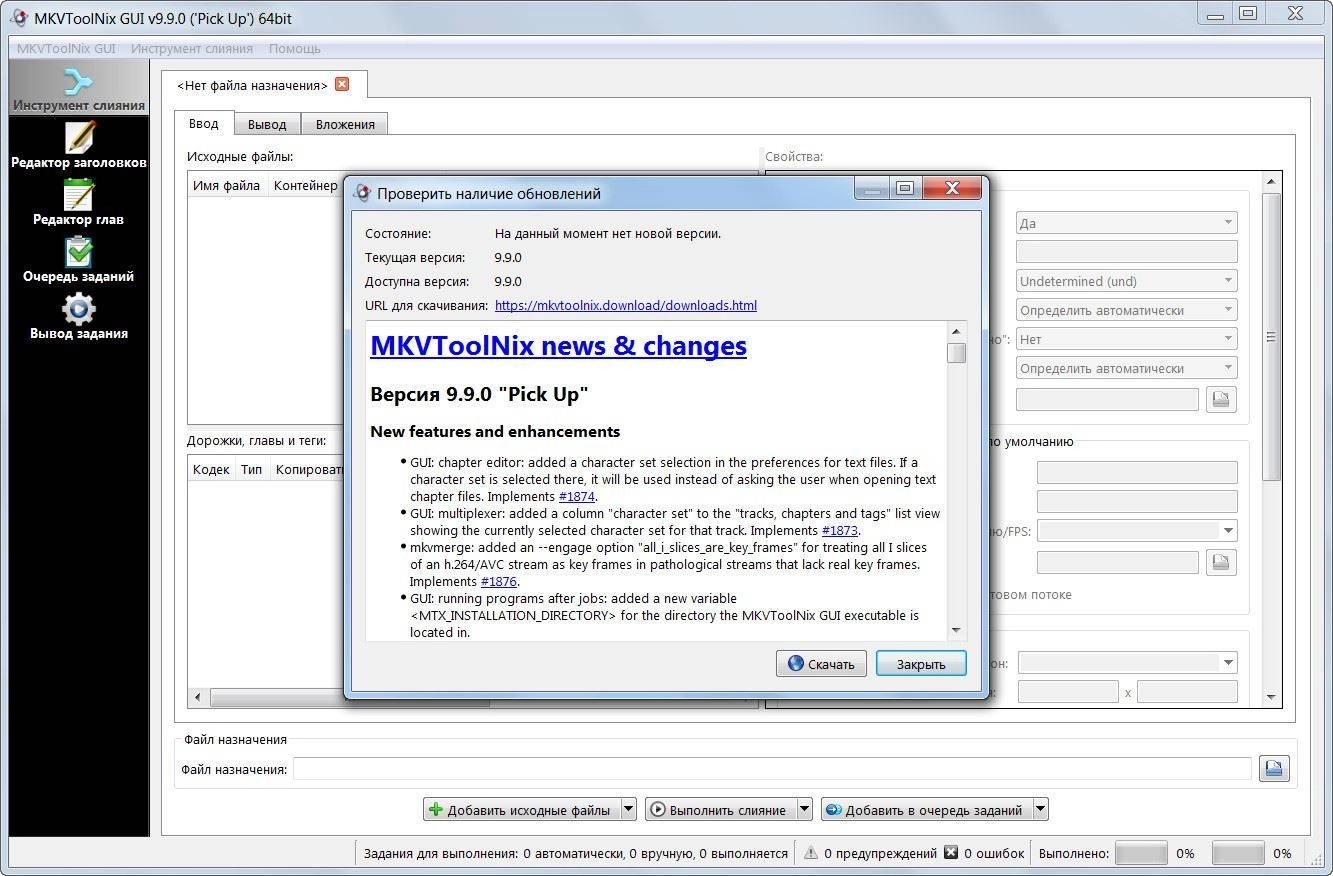Click the destination file browse icon
Viewport: 1333px width, 876px height.
1274,768
